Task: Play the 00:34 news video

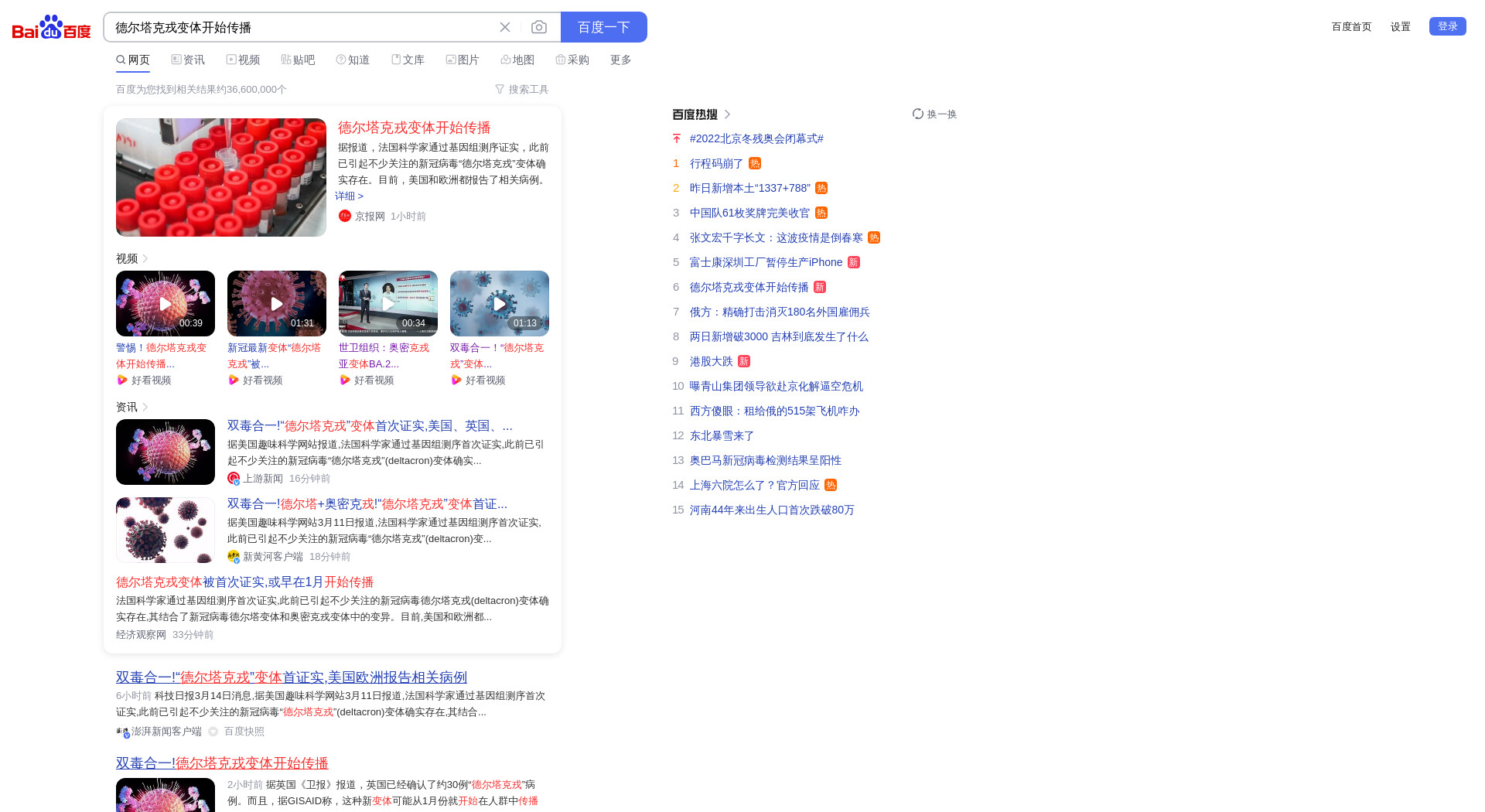Action: pos(388,303)
